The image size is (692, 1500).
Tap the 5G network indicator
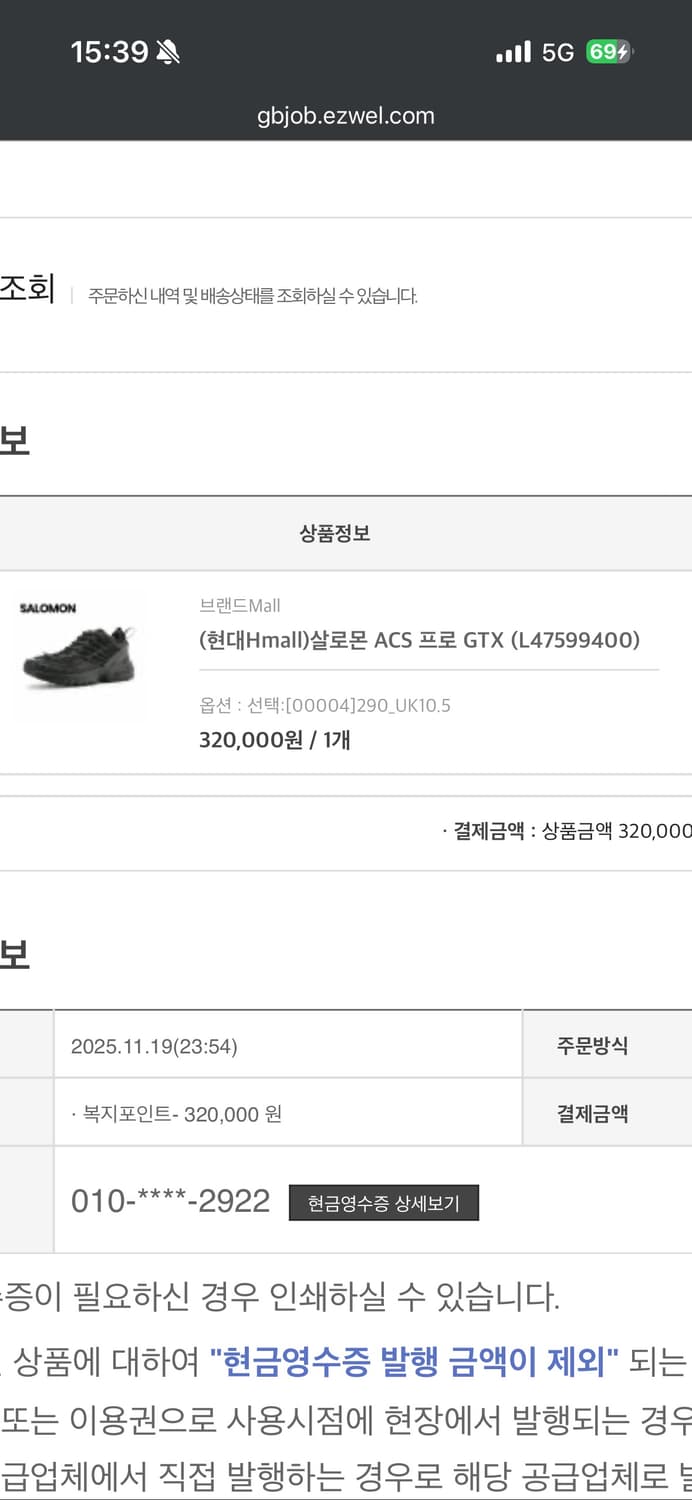560,50
